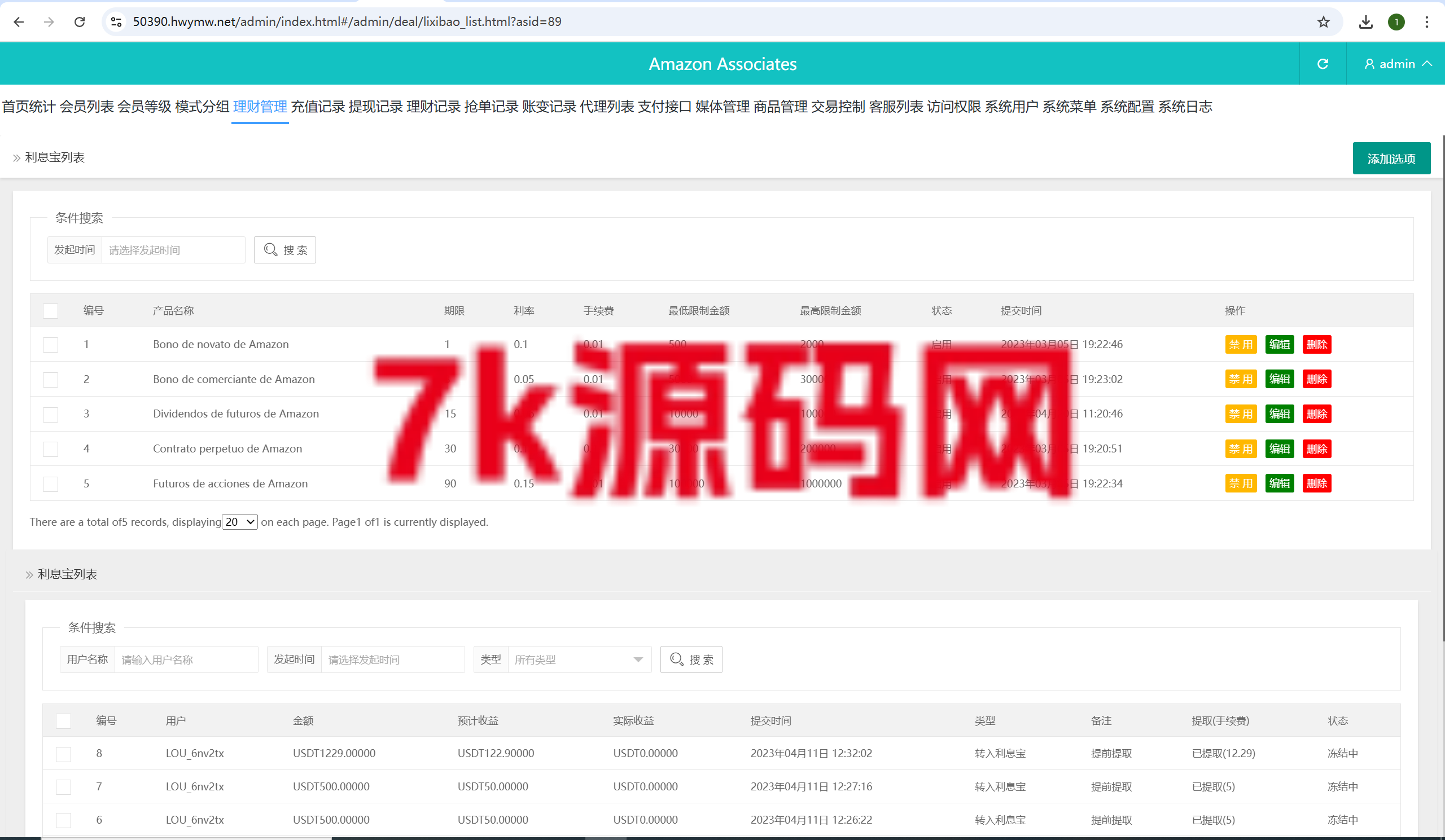Image resolution: width=1445 pixels, height=840 pixels.
Task: Open browser downloads
Action: 1366,22
